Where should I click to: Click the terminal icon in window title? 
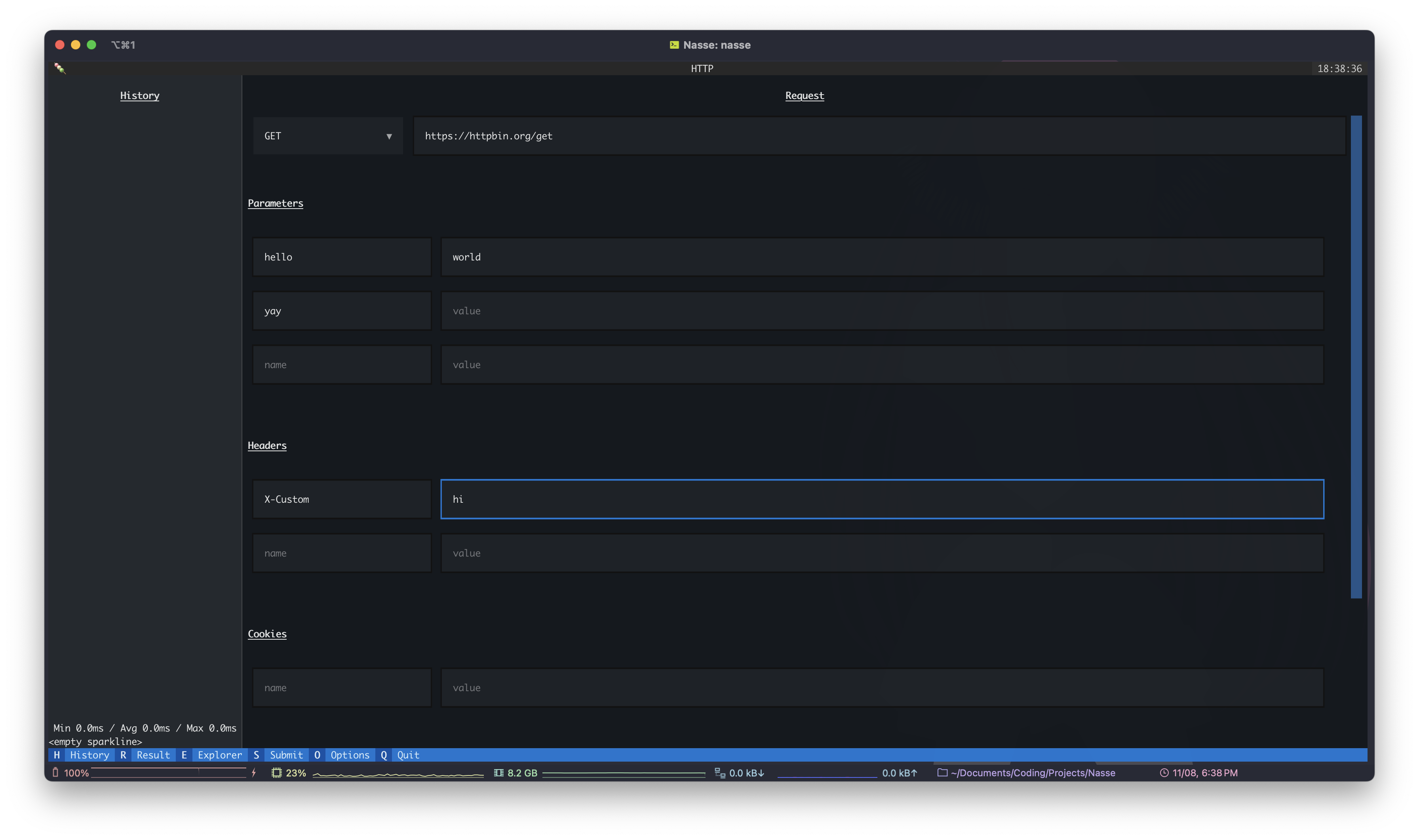point(674,45)
